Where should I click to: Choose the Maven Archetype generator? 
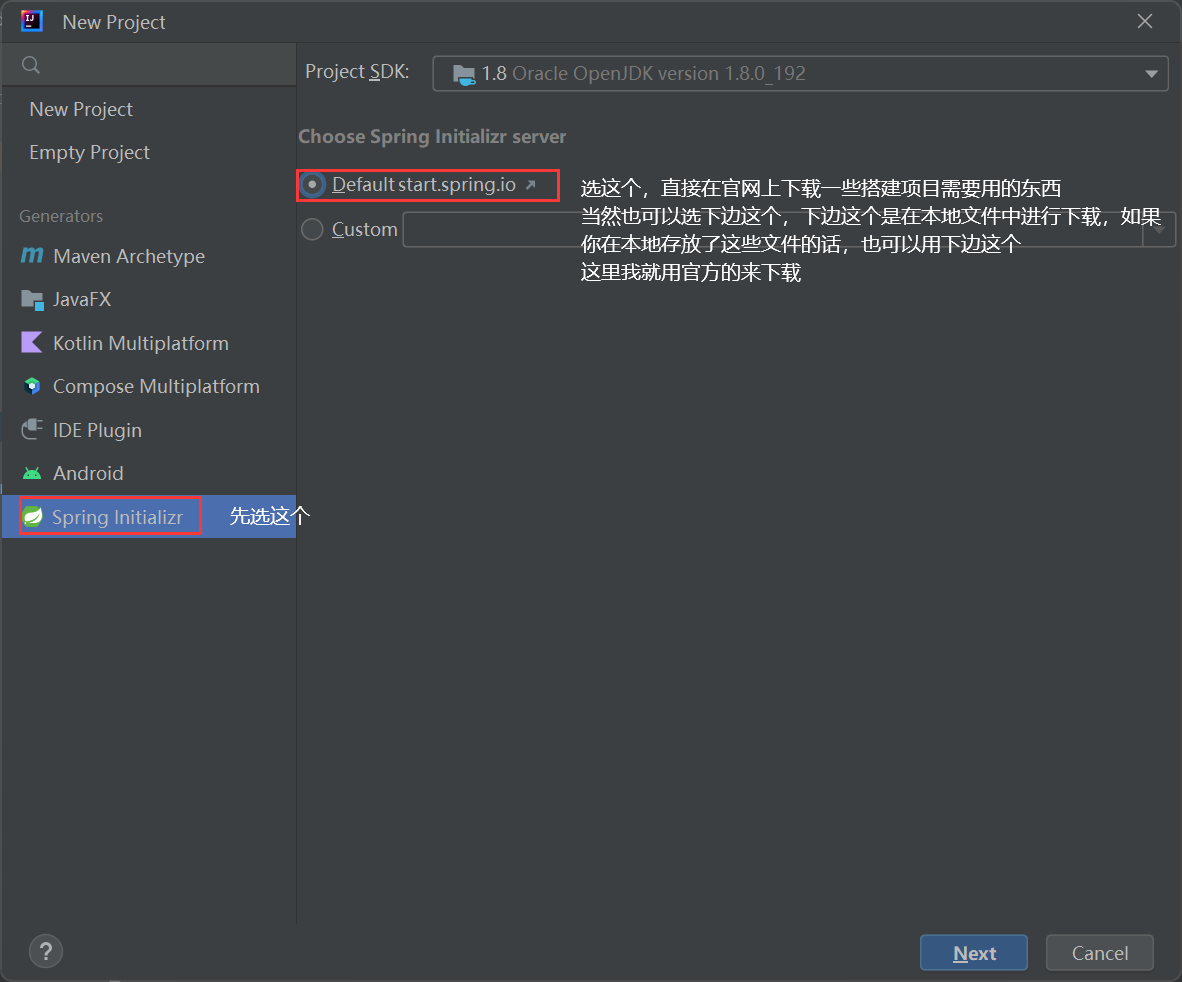149,256
